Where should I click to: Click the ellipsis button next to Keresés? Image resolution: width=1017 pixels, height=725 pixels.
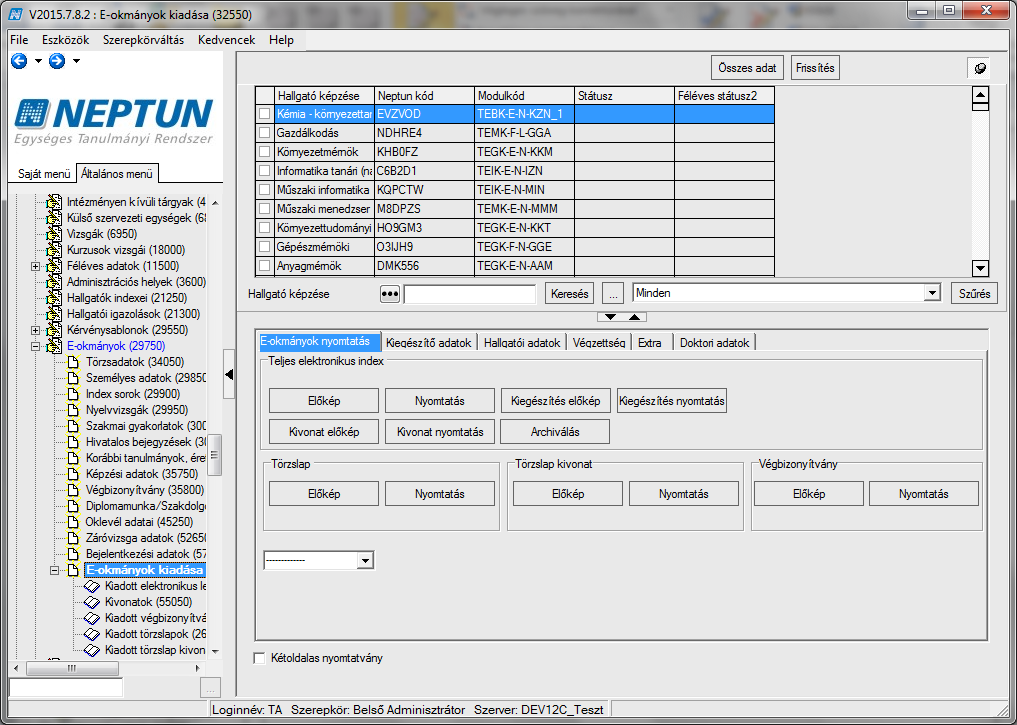[613, 294]
